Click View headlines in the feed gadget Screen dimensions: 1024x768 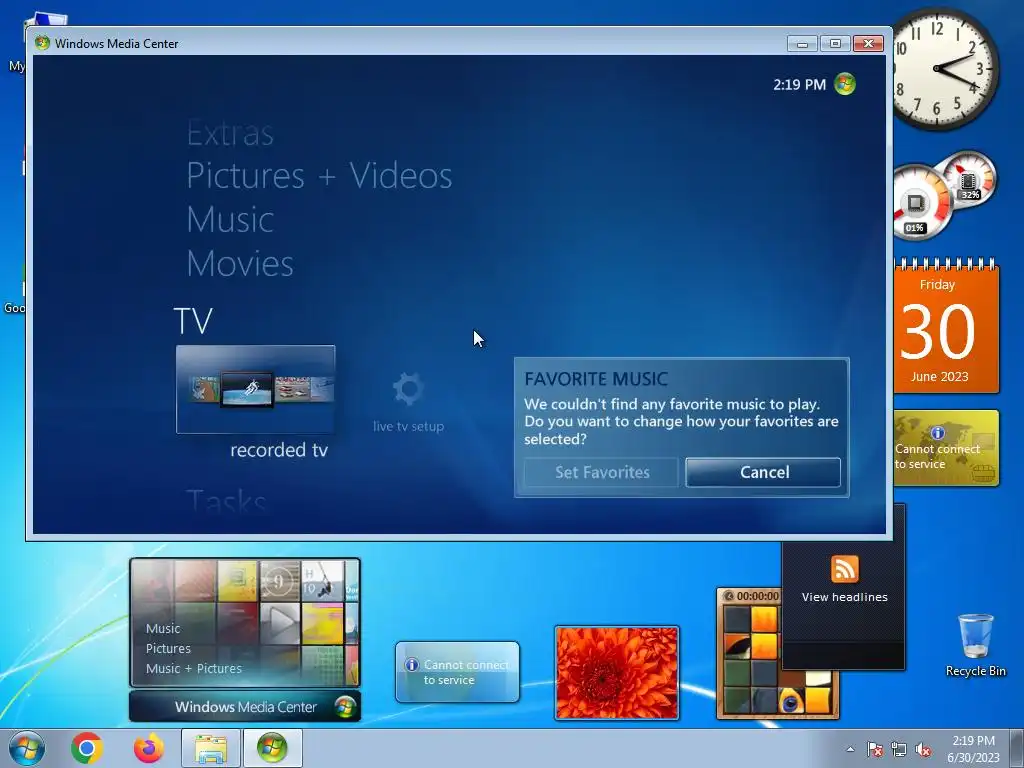[844, 597]
